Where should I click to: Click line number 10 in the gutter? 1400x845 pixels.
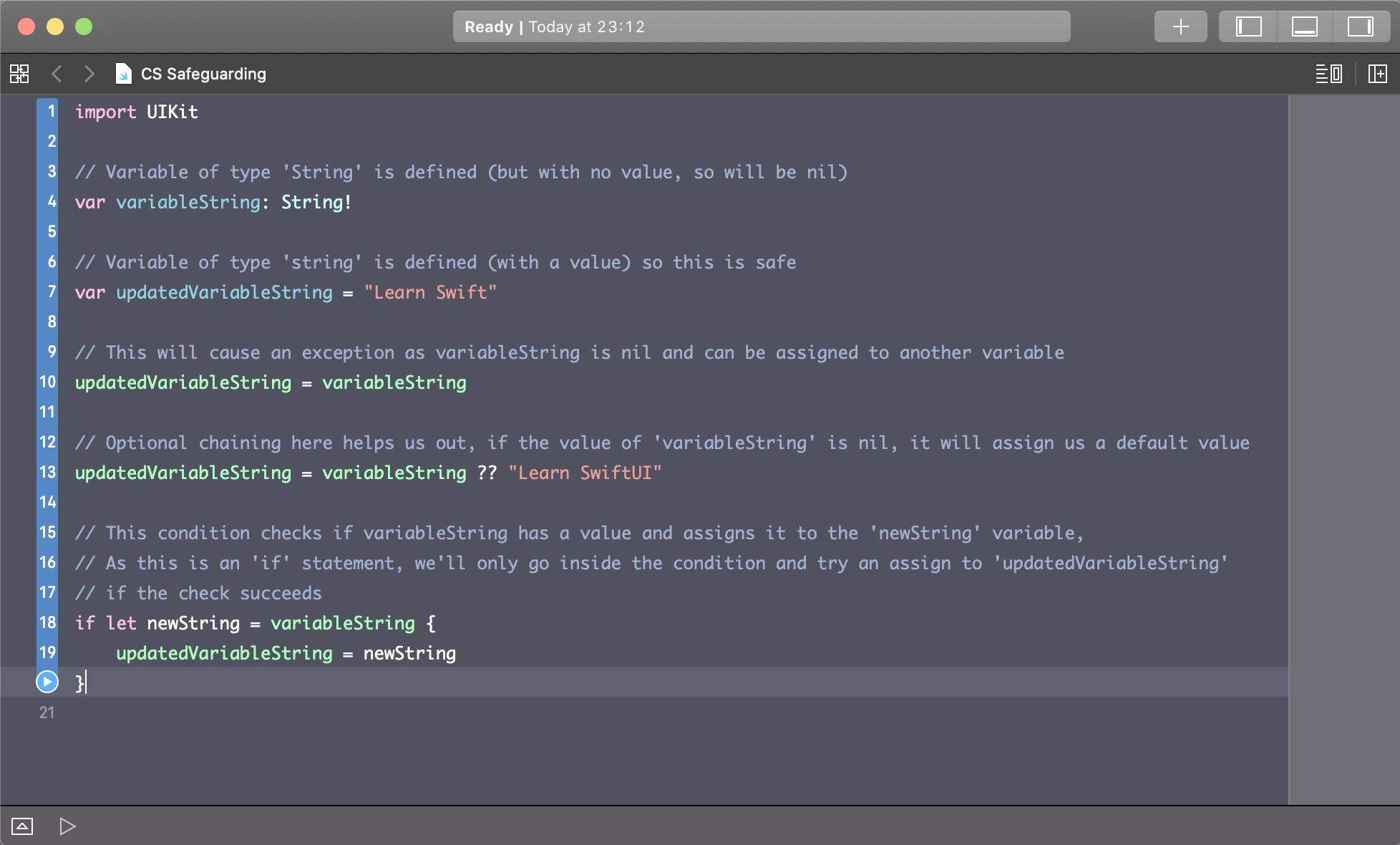coord(47,382)
